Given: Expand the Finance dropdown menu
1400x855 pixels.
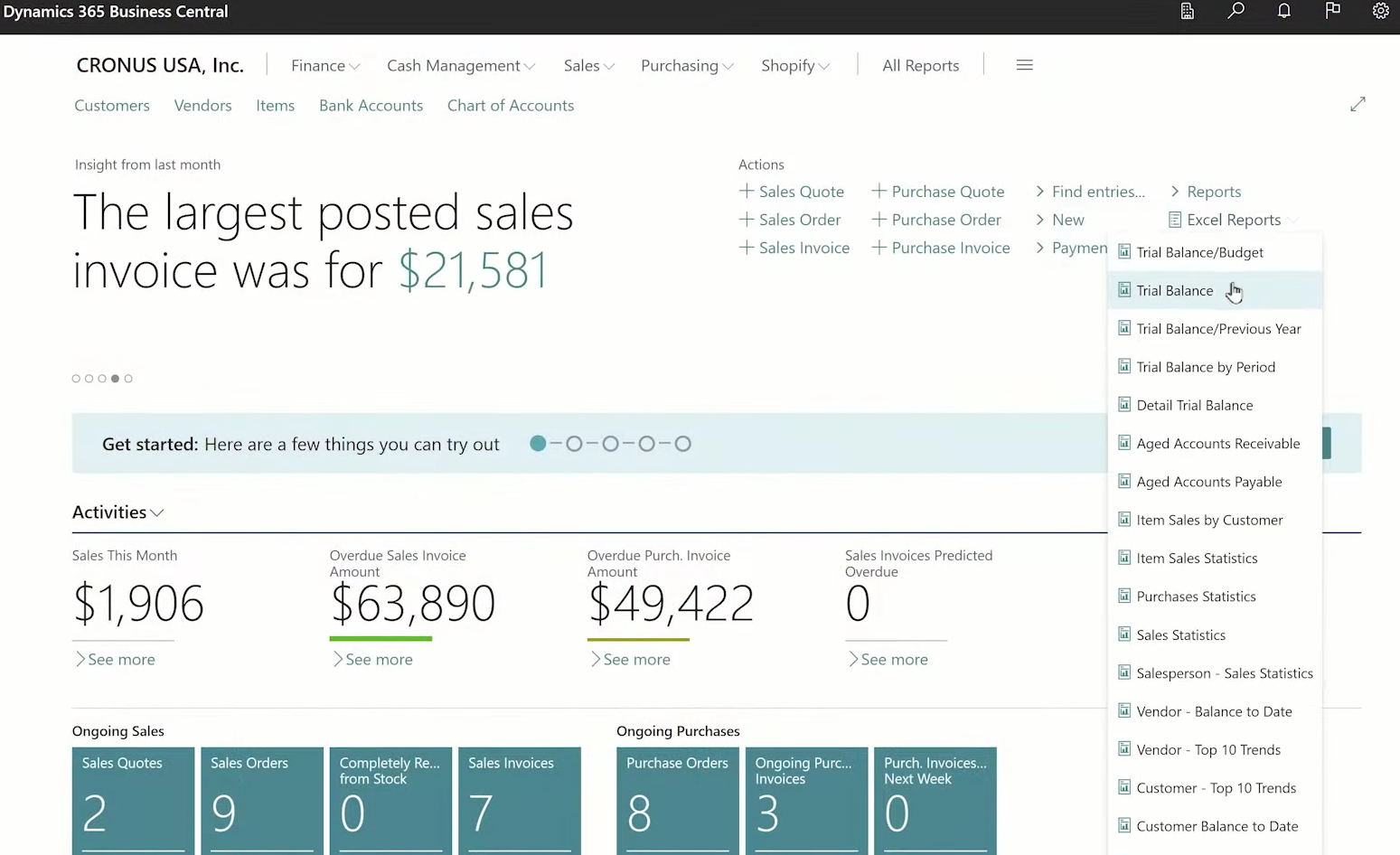Looking at the screenshot, I should (325, 66).
